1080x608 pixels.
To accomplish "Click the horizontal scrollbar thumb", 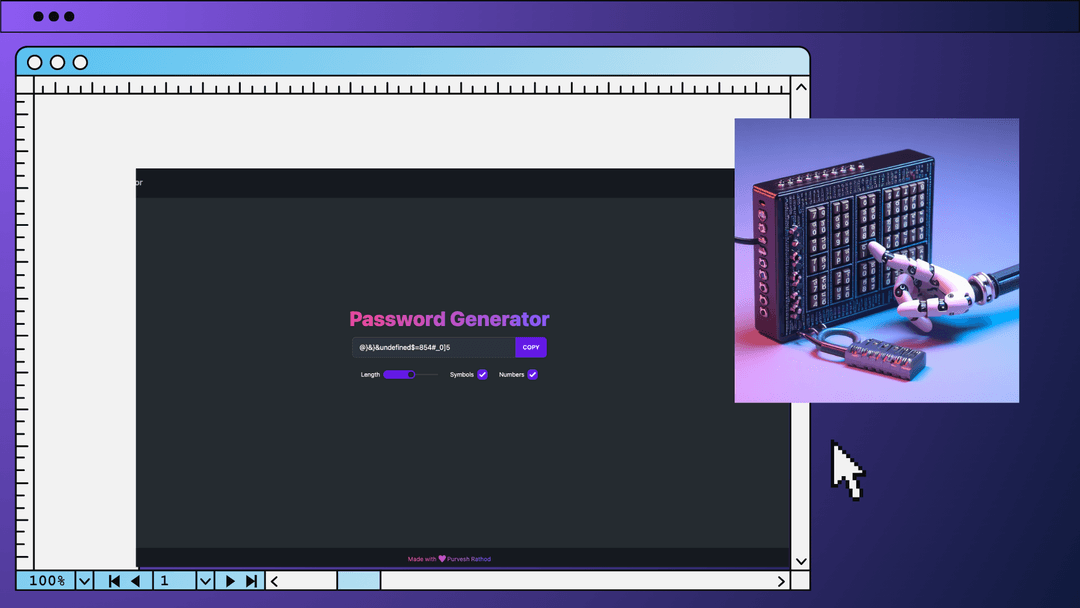I will [x=358, y=581].
